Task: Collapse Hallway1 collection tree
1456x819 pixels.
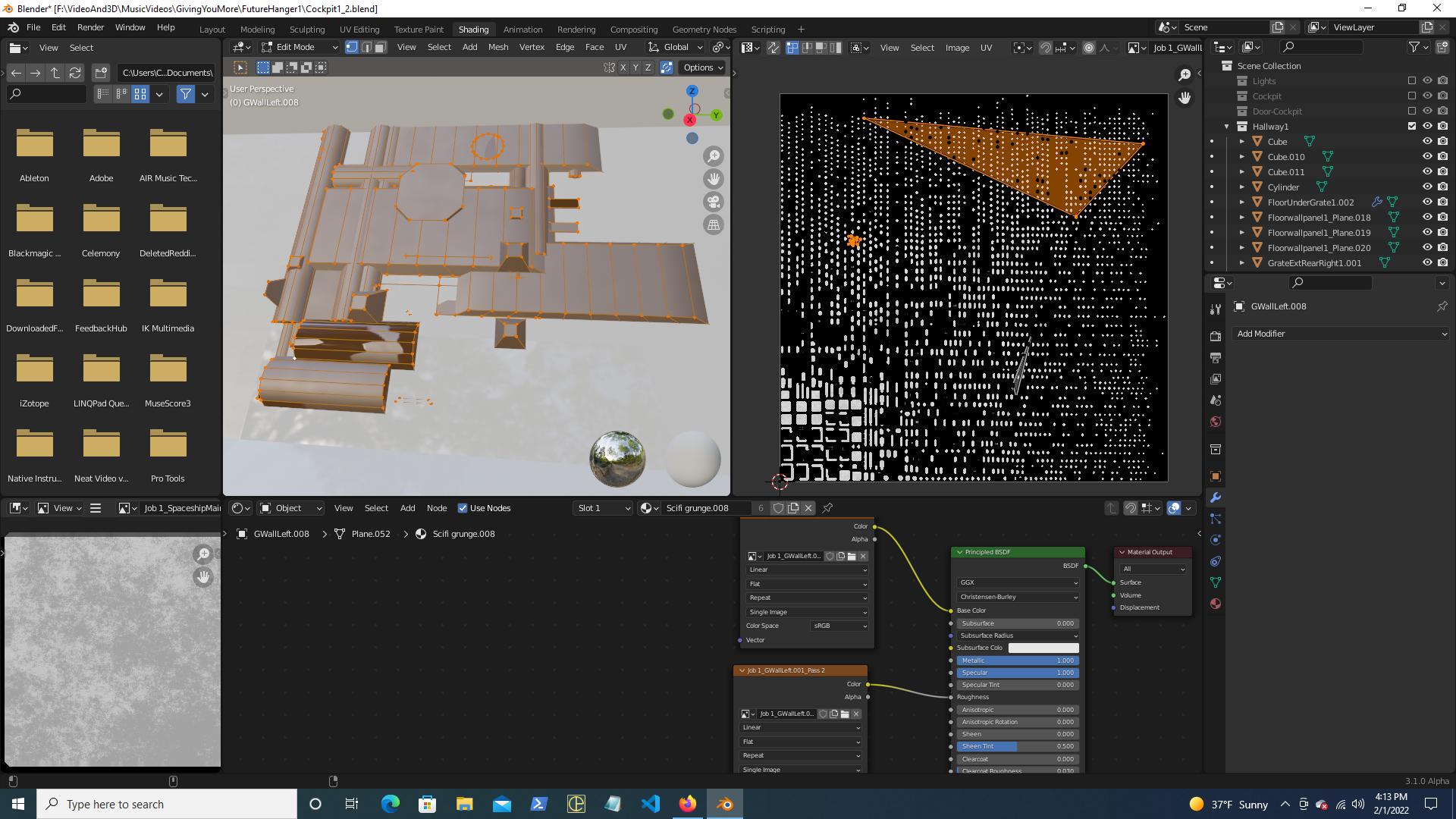Action: coord(1226,126)
